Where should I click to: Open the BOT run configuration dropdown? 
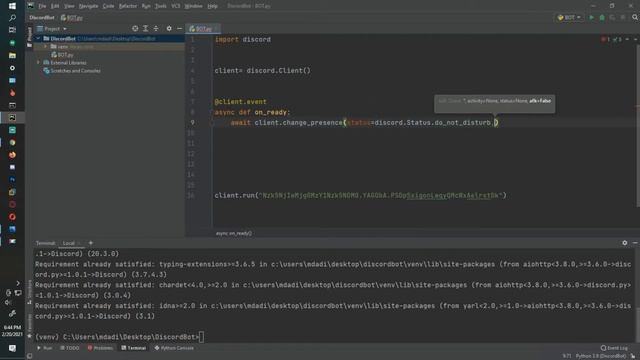[569, 18]
